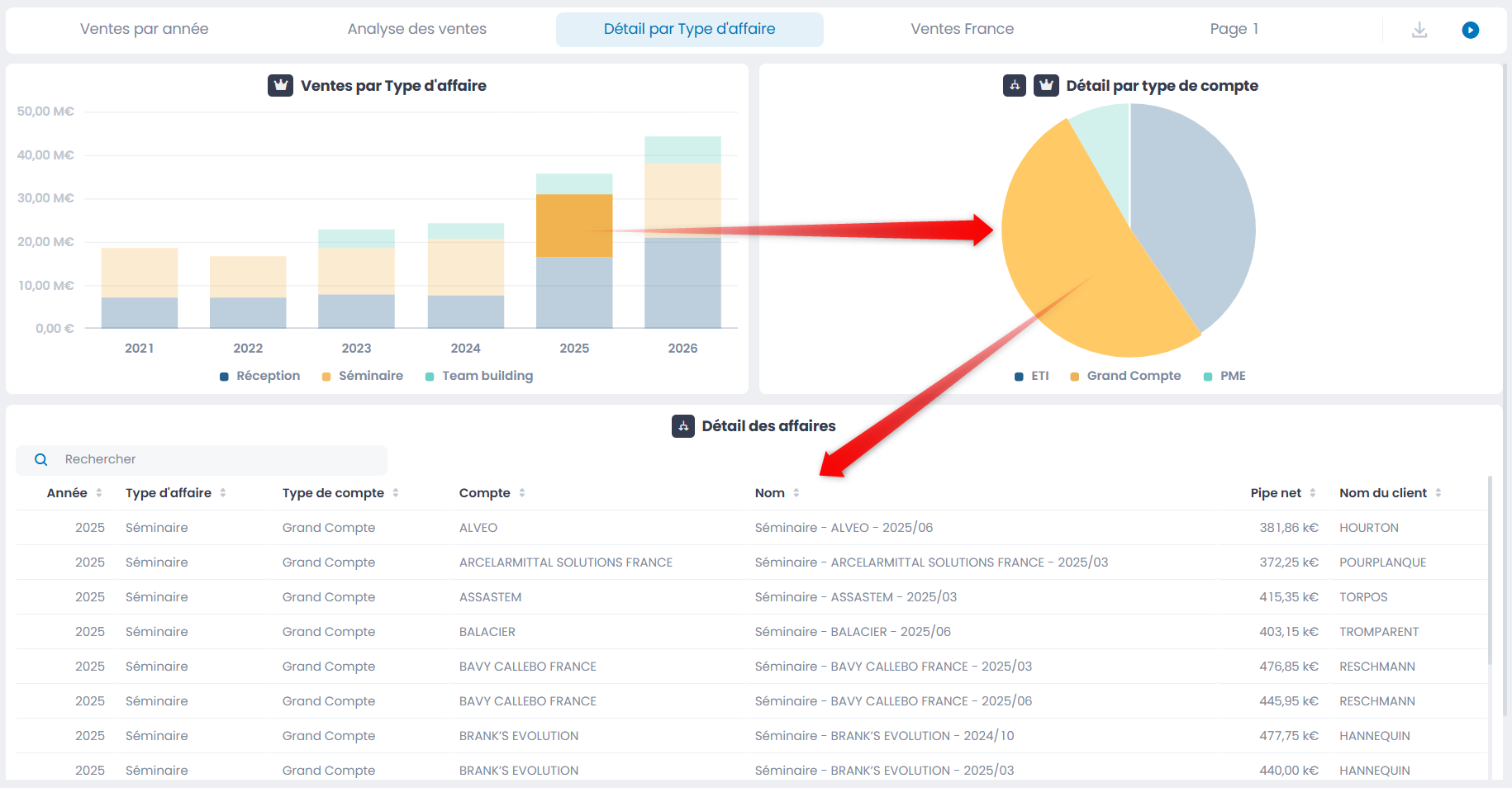Open the Ventes France tab
The width and height of the screenshot is (1512, 788).
pyautogui.click(x=962, y=29)
